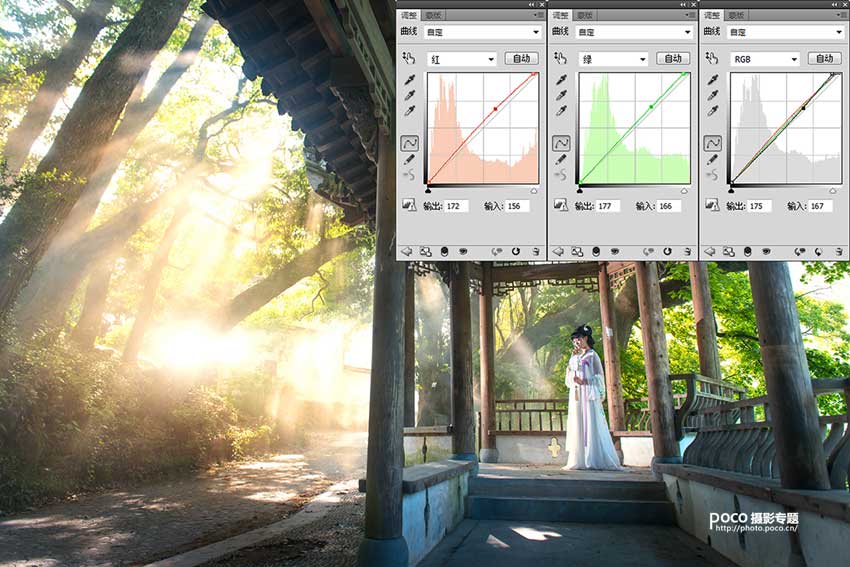This screenshot has height=567, width=850.
Task: Select the on-image adjustment tool in the Green curves panel
Action: tap(560, 58)
